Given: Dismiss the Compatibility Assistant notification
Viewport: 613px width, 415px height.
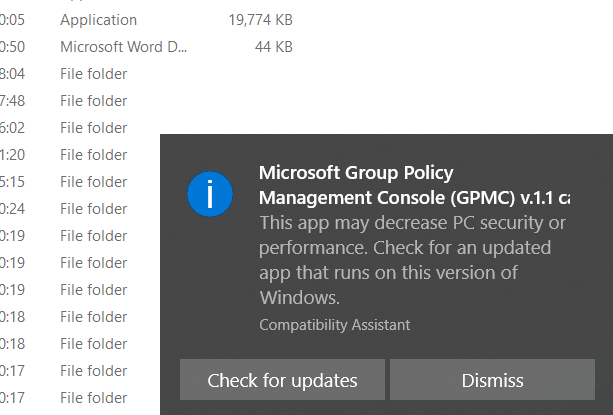Looking at the screenshot, I should coord(493,380).
